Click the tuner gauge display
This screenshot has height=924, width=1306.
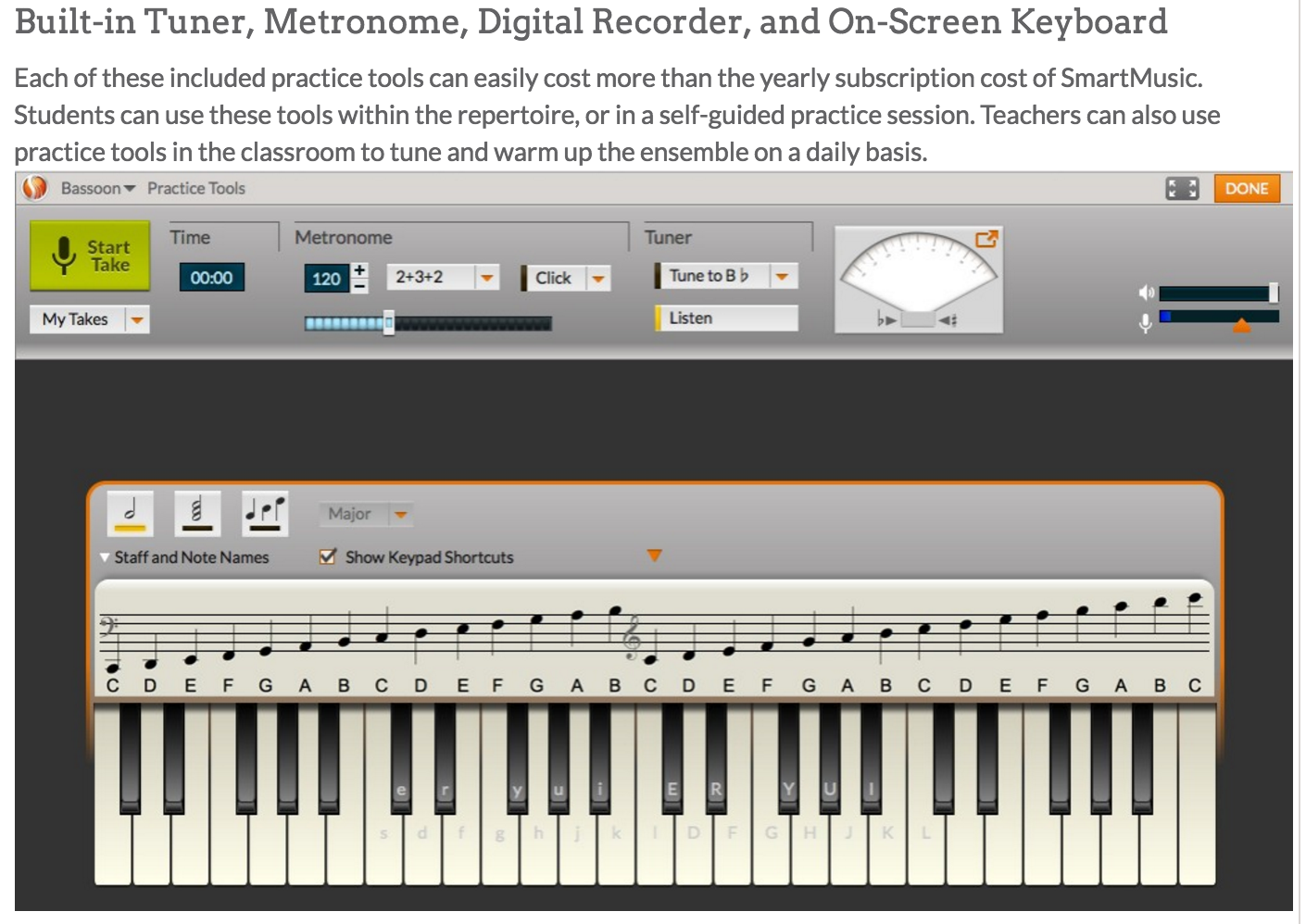(919, 279)
